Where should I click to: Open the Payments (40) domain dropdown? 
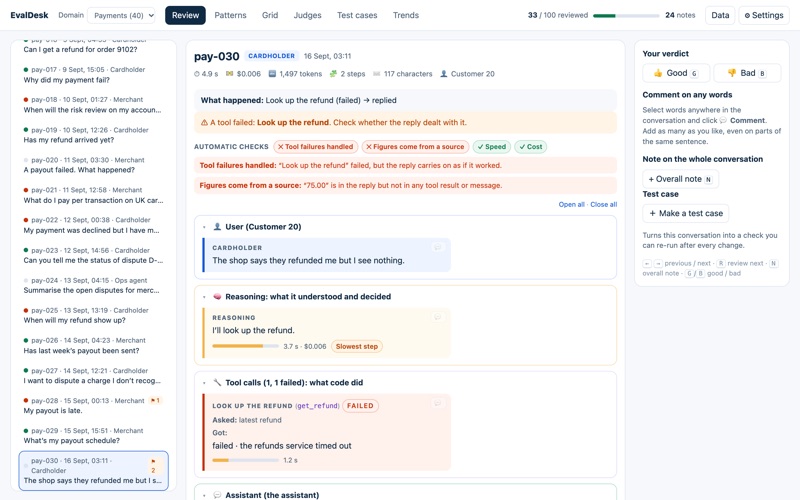121,15
